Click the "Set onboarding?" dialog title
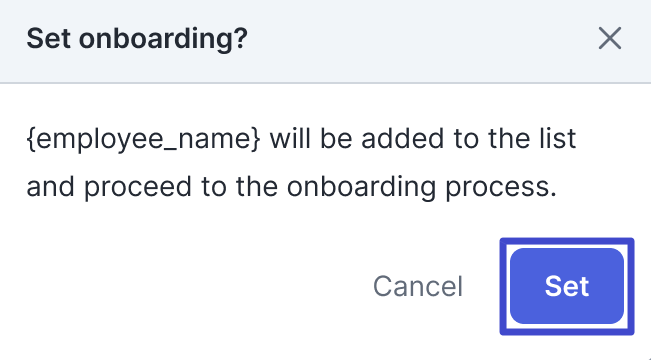 137,39
